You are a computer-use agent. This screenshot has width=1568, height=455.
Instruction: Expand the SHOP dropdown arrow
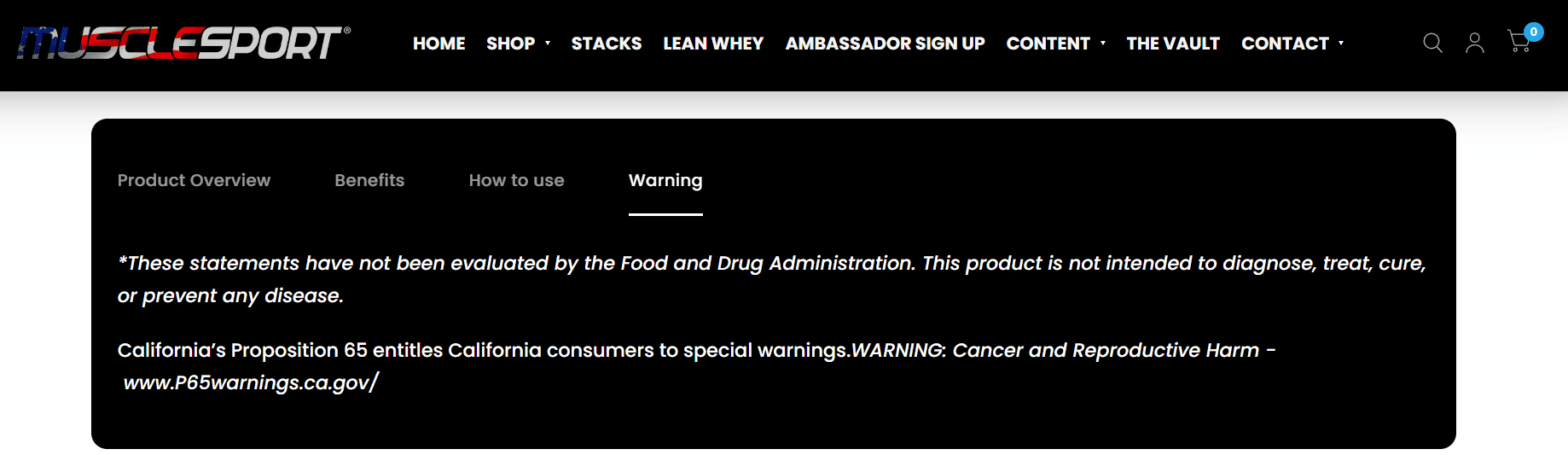pos(548,44)
